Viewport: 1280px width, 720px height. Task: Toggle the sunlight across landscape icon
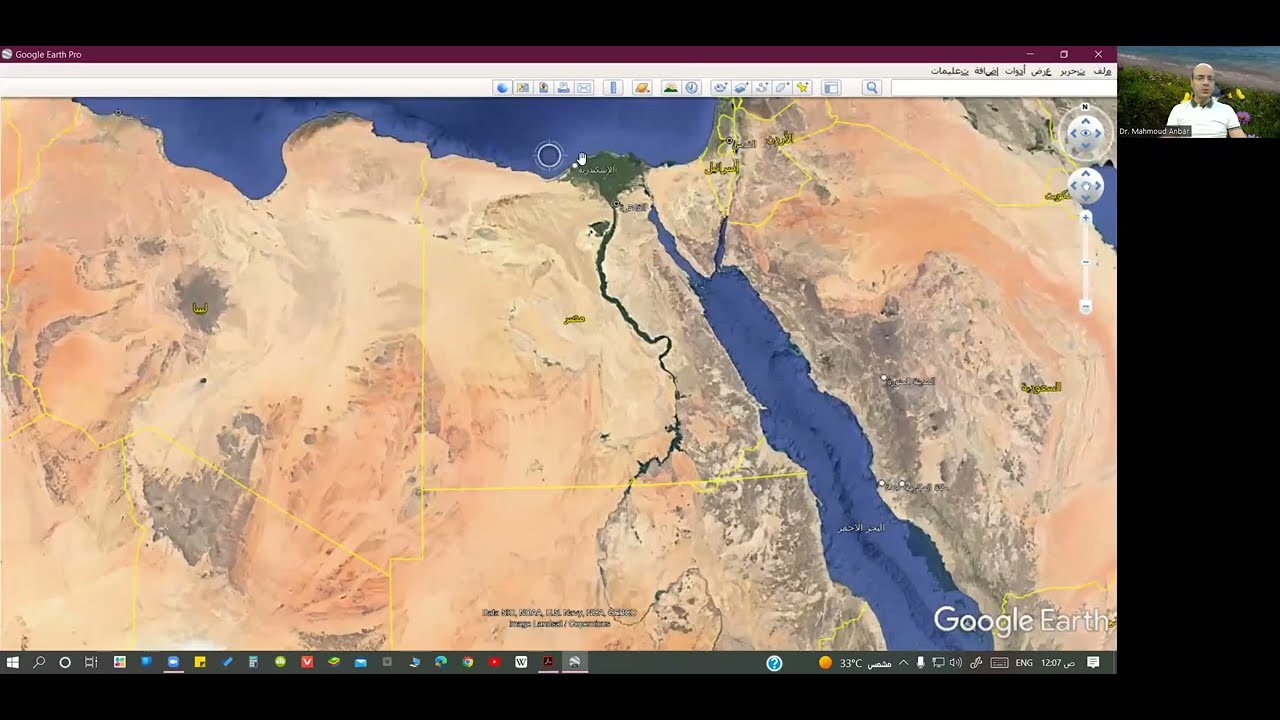[670, 88]
